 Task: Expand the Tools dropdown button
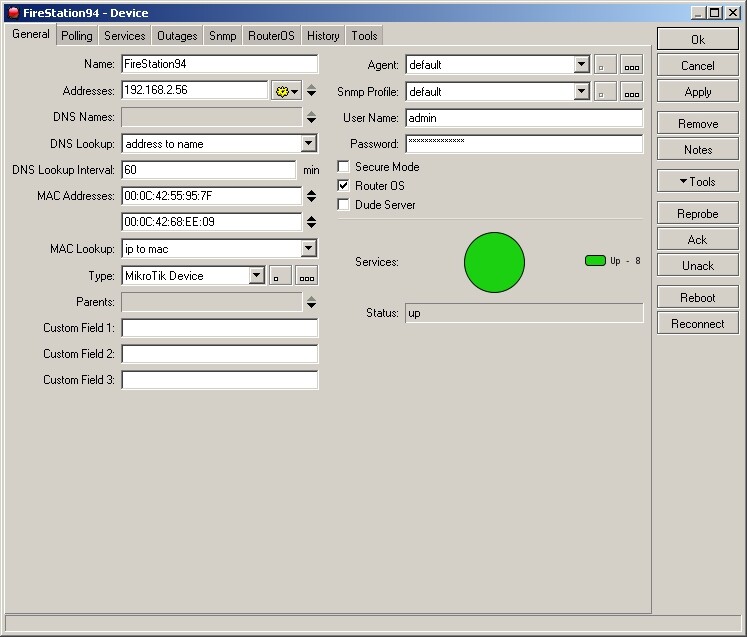697,182
